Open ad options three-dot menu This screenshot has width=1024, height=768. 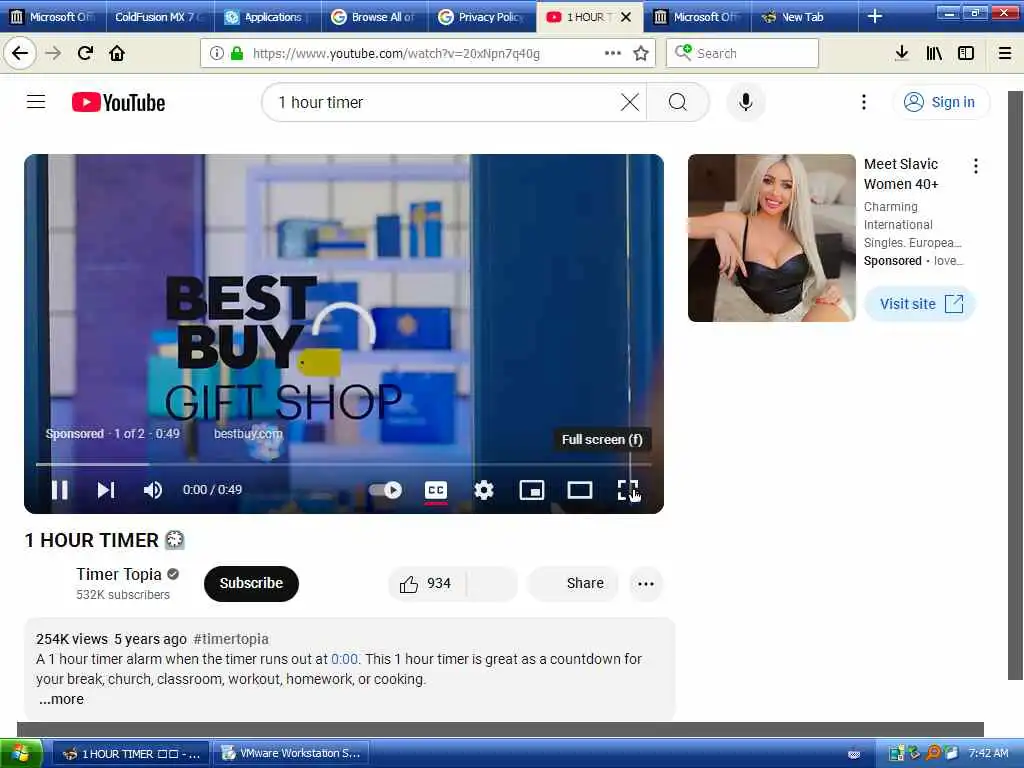(976, 166)
